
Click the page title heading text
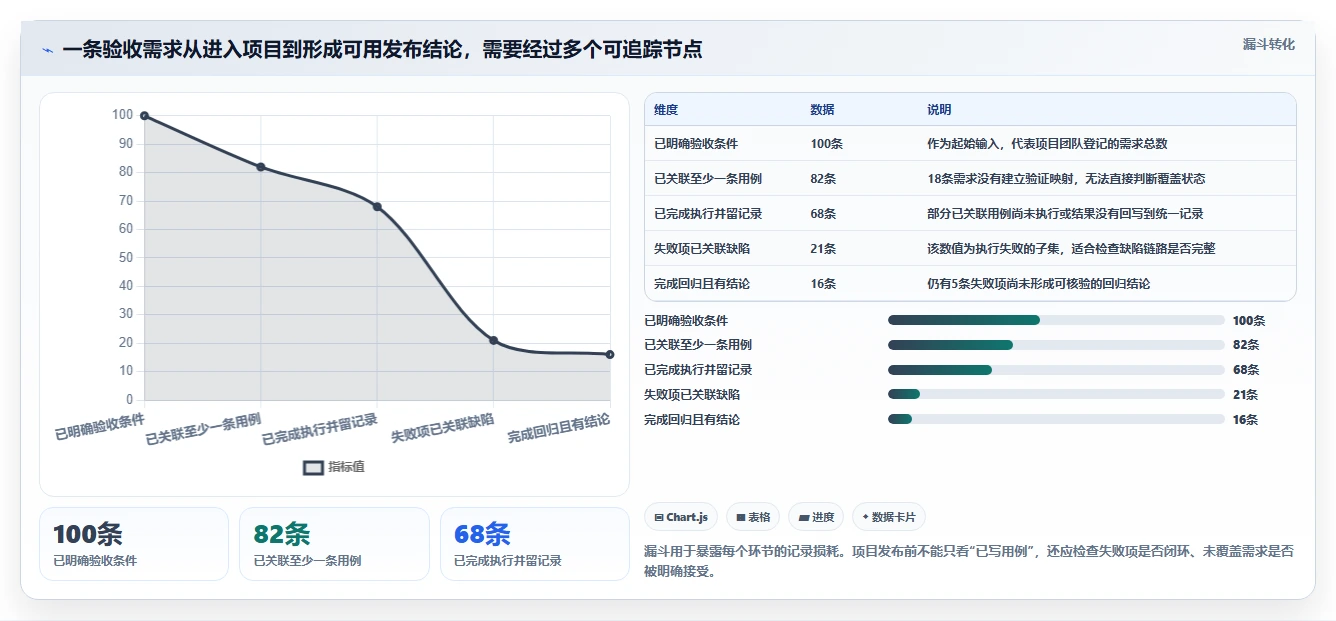click(x=382, y=50)
